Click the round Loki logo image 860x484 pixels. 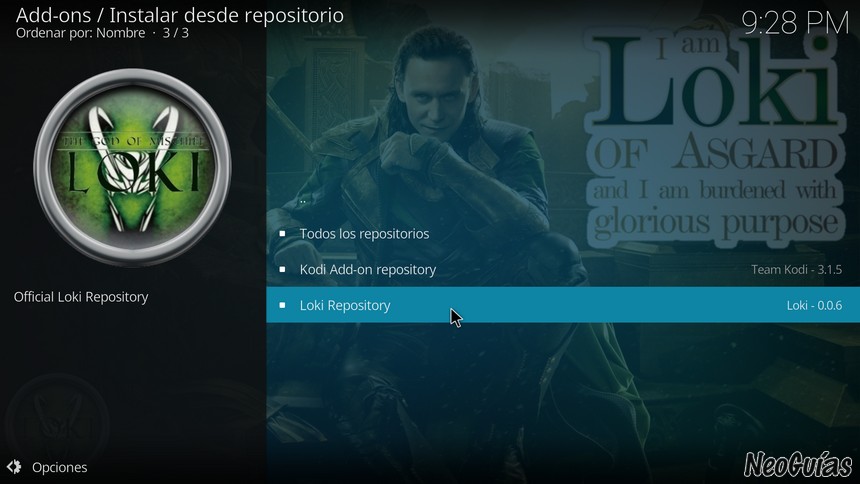point(132,167)
